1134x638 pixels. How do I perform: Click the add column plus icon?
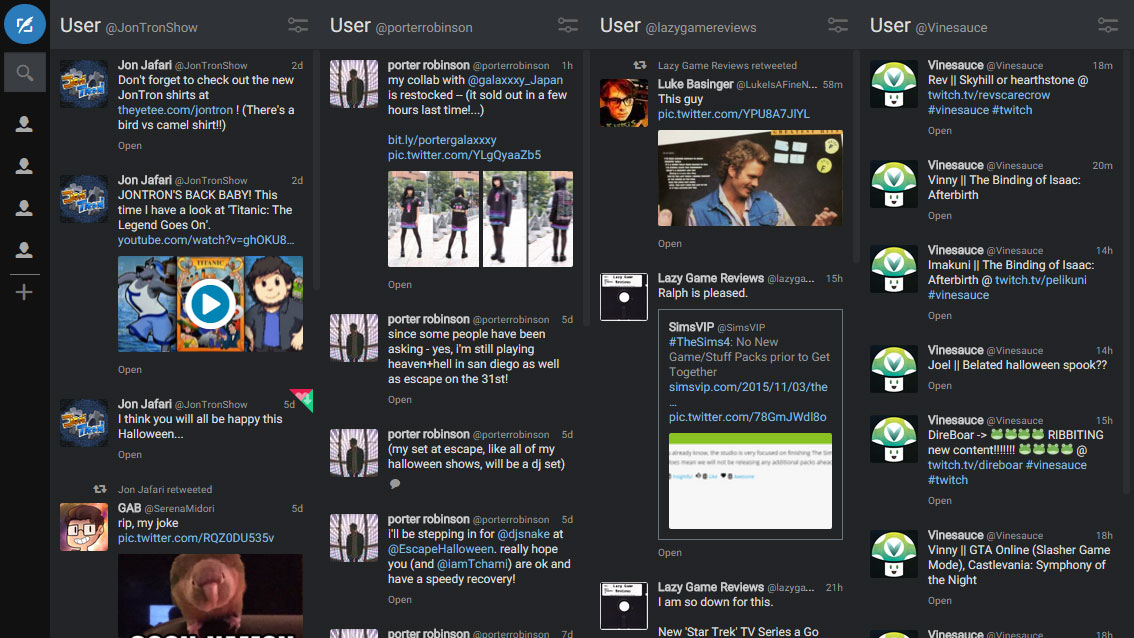click(x=24, y=292)
